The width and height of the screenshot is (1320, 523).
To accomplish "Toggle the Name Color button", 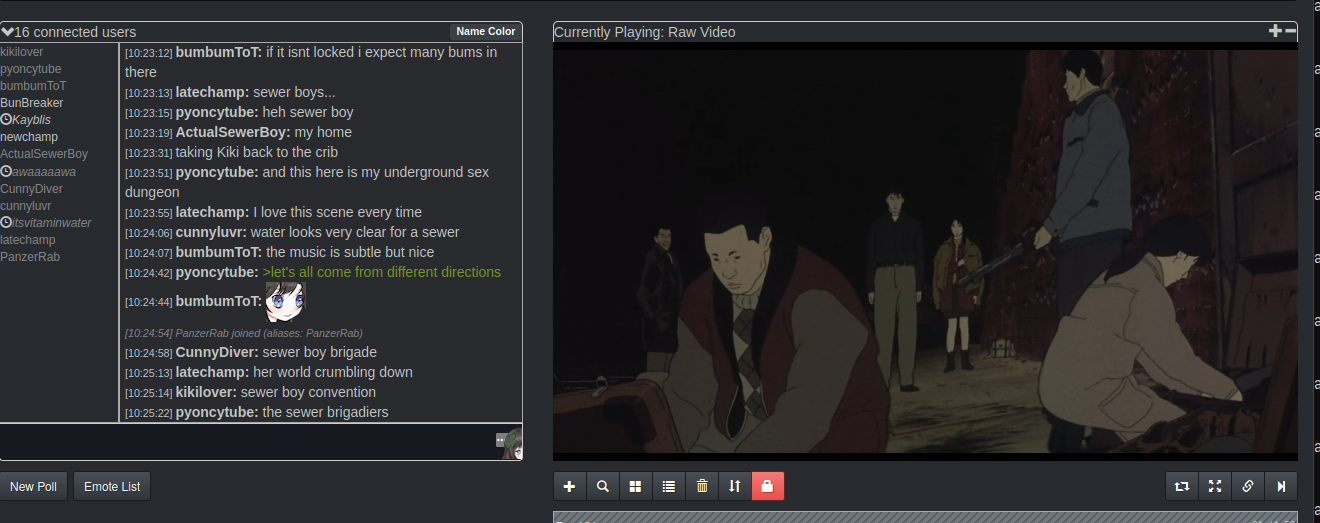I will pos(486,32).
